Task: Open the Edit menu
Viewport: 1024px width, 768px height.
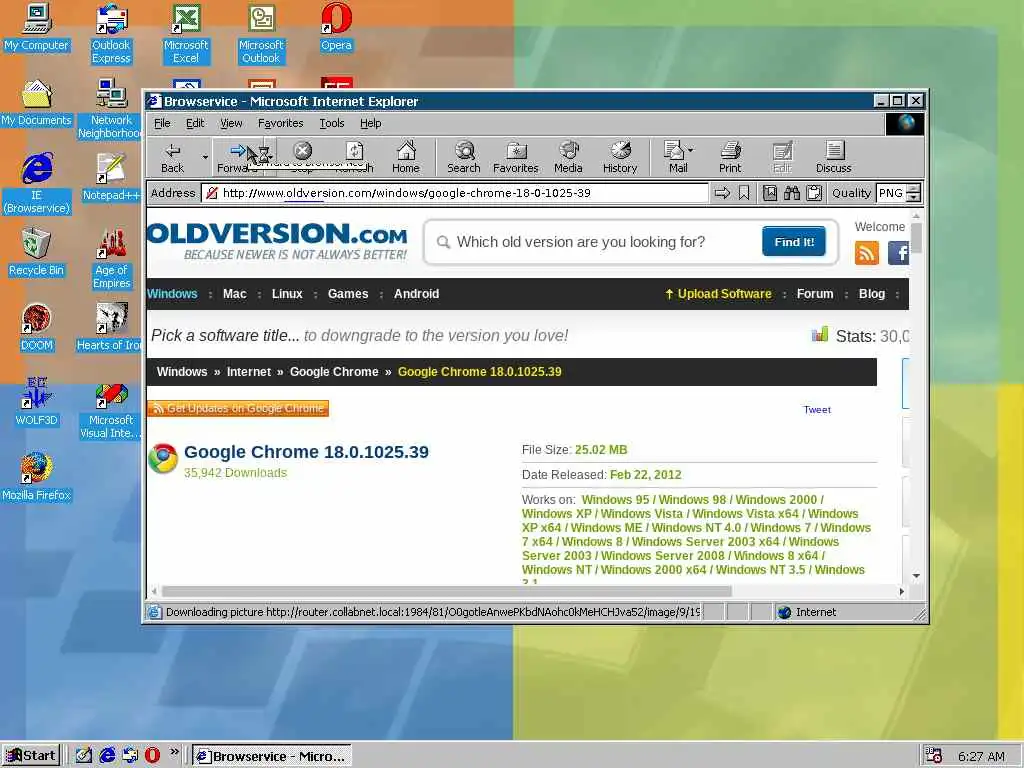Action: pos(195,123)
